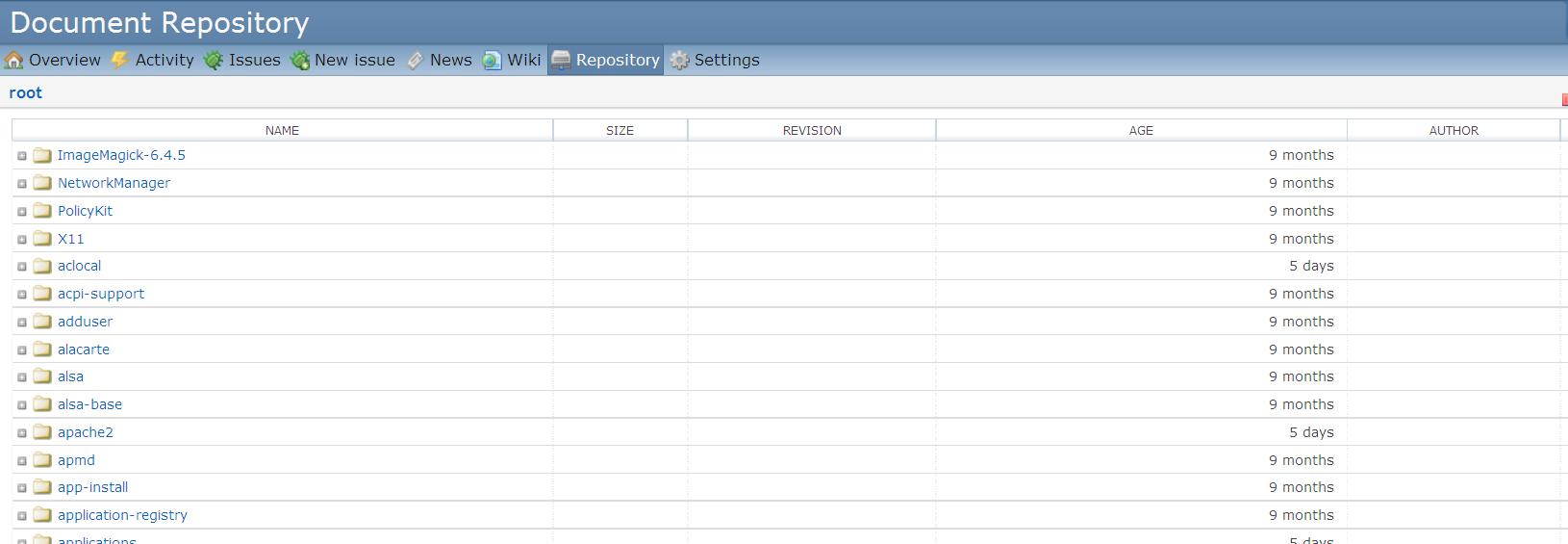Expand the app-install directory

[22, 488]
